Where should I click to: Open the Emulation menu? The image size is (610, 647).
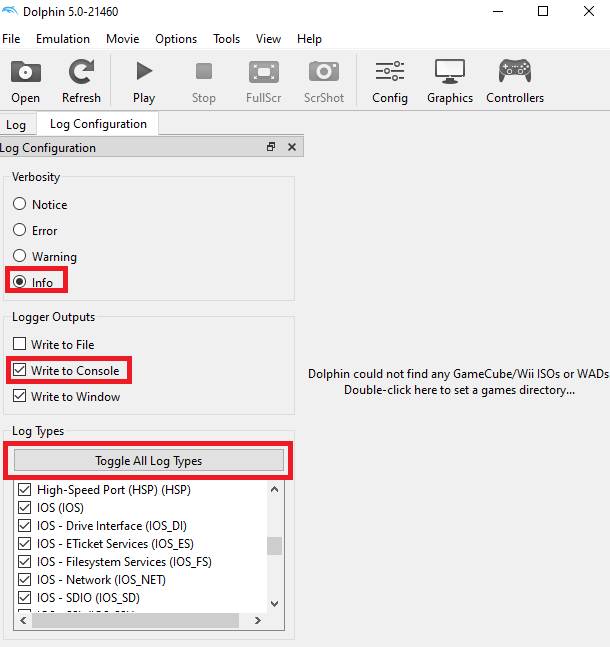[x=63, y=39]
